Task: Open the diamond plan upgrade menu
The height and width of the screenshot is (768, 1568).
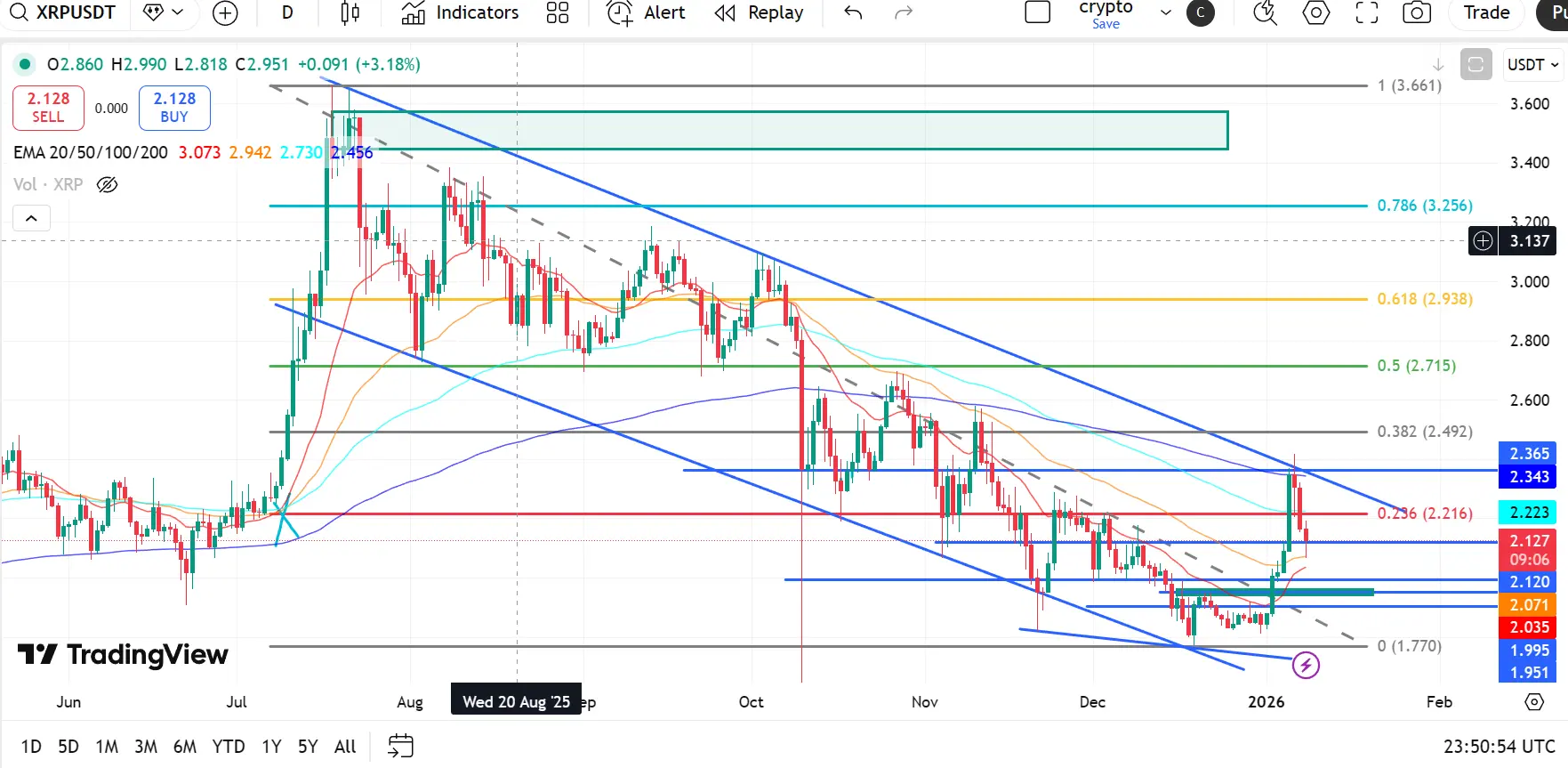Action: coord(163,12)
